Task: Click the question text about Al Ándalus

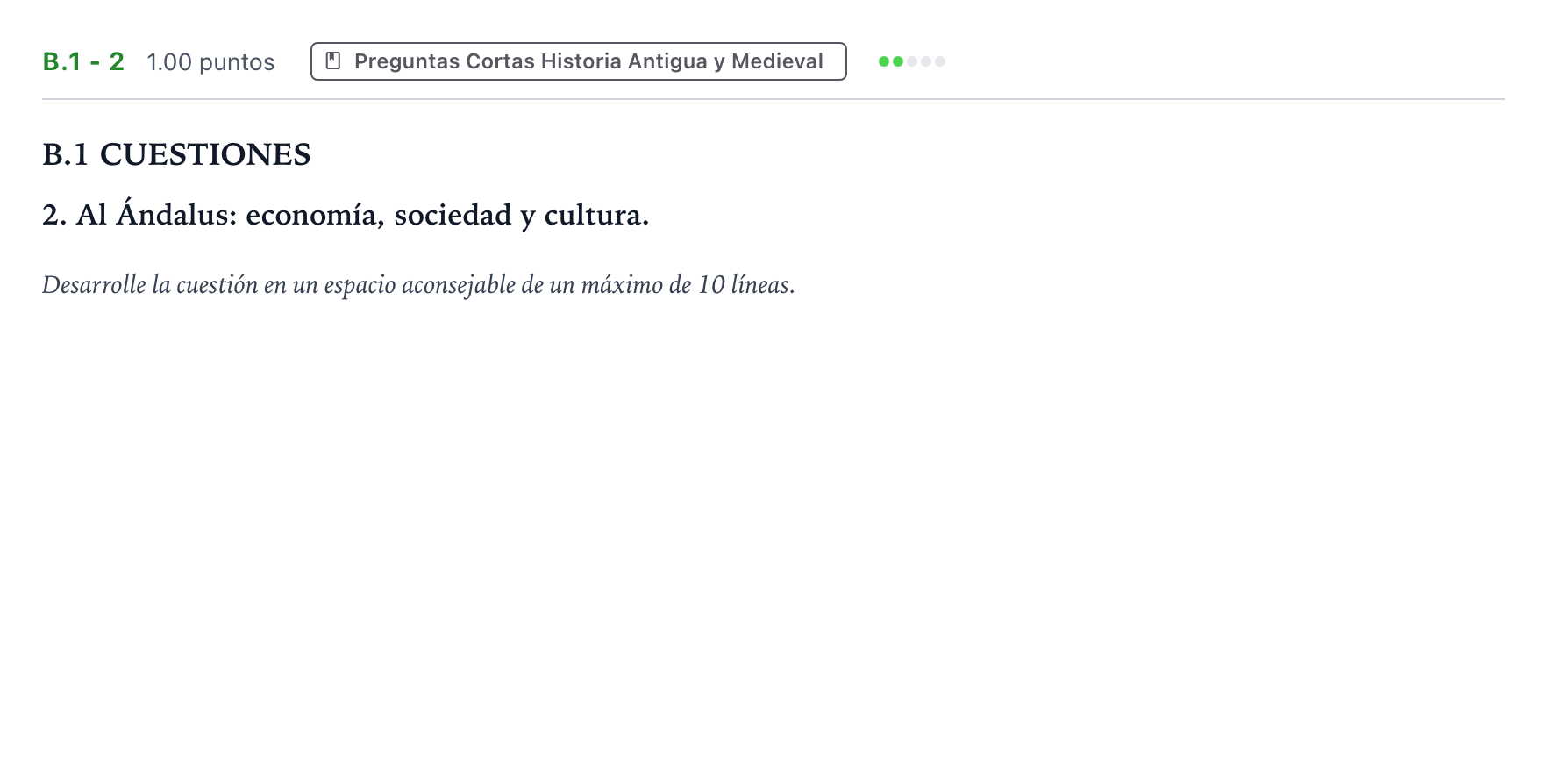Action: click(x=346, y=215)
